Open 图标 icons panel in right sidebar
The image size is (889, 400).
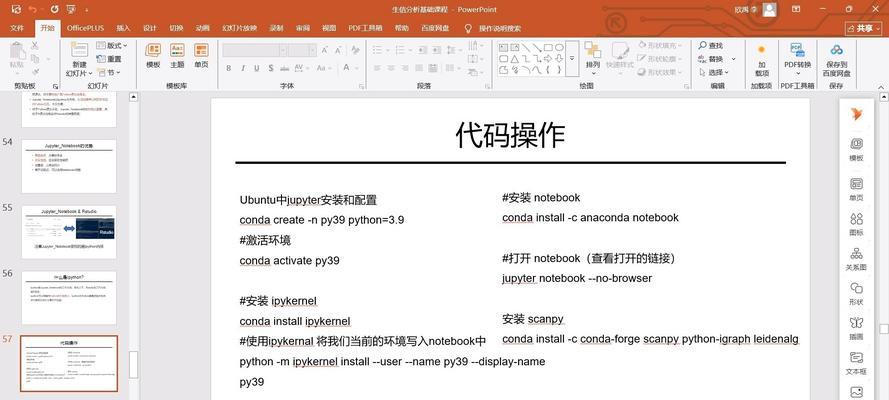click(x=856, y=224)
